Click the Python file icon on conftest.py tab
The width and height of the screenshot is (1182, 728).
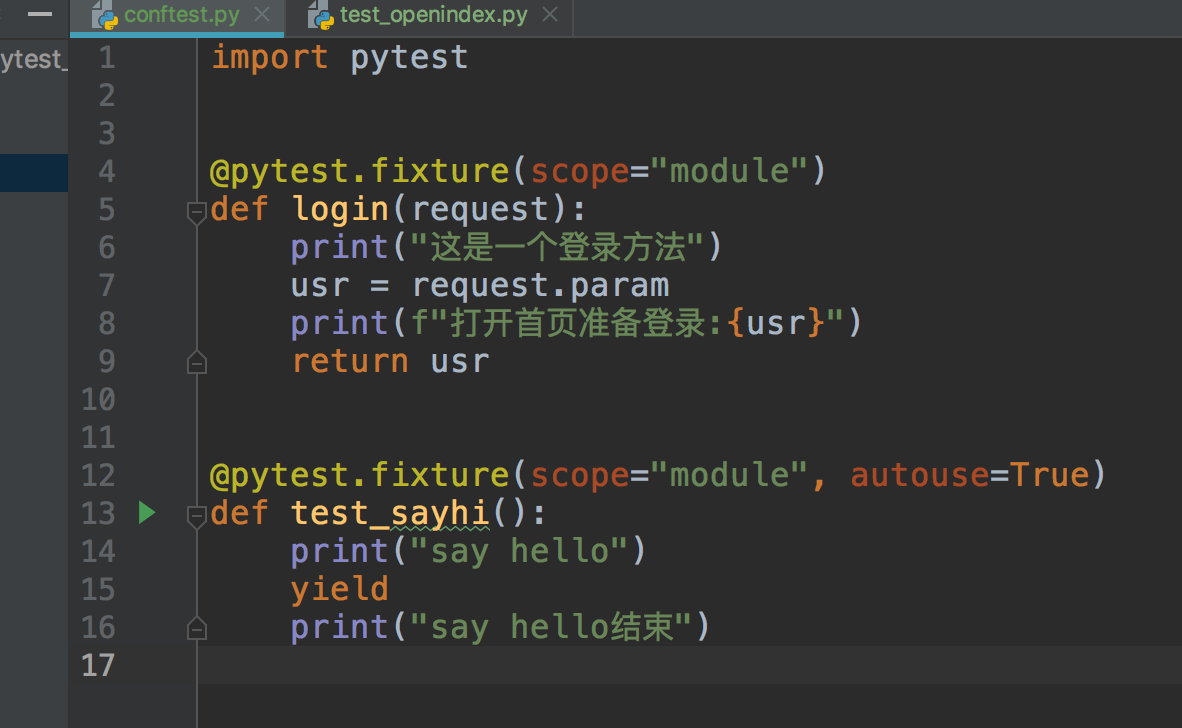click(105, 15)
